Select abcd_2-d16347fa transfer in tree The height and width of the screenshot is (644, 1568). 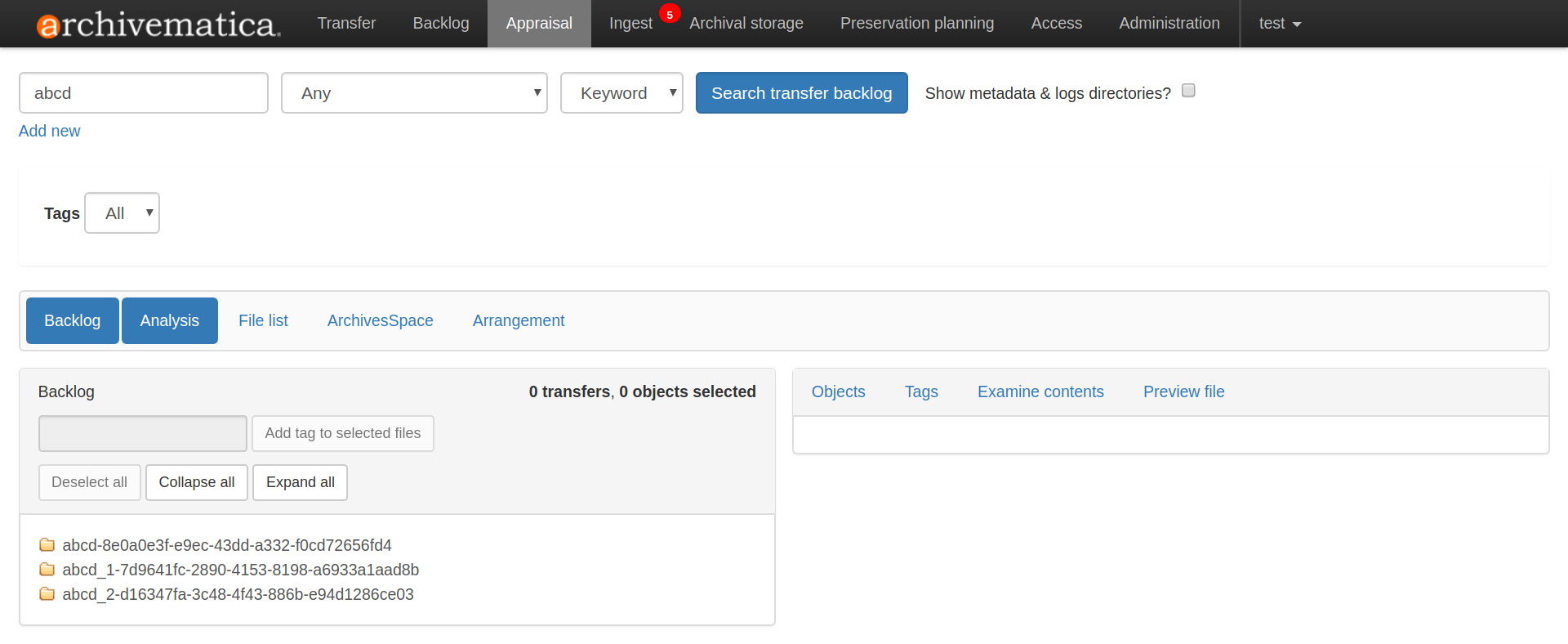238,594
